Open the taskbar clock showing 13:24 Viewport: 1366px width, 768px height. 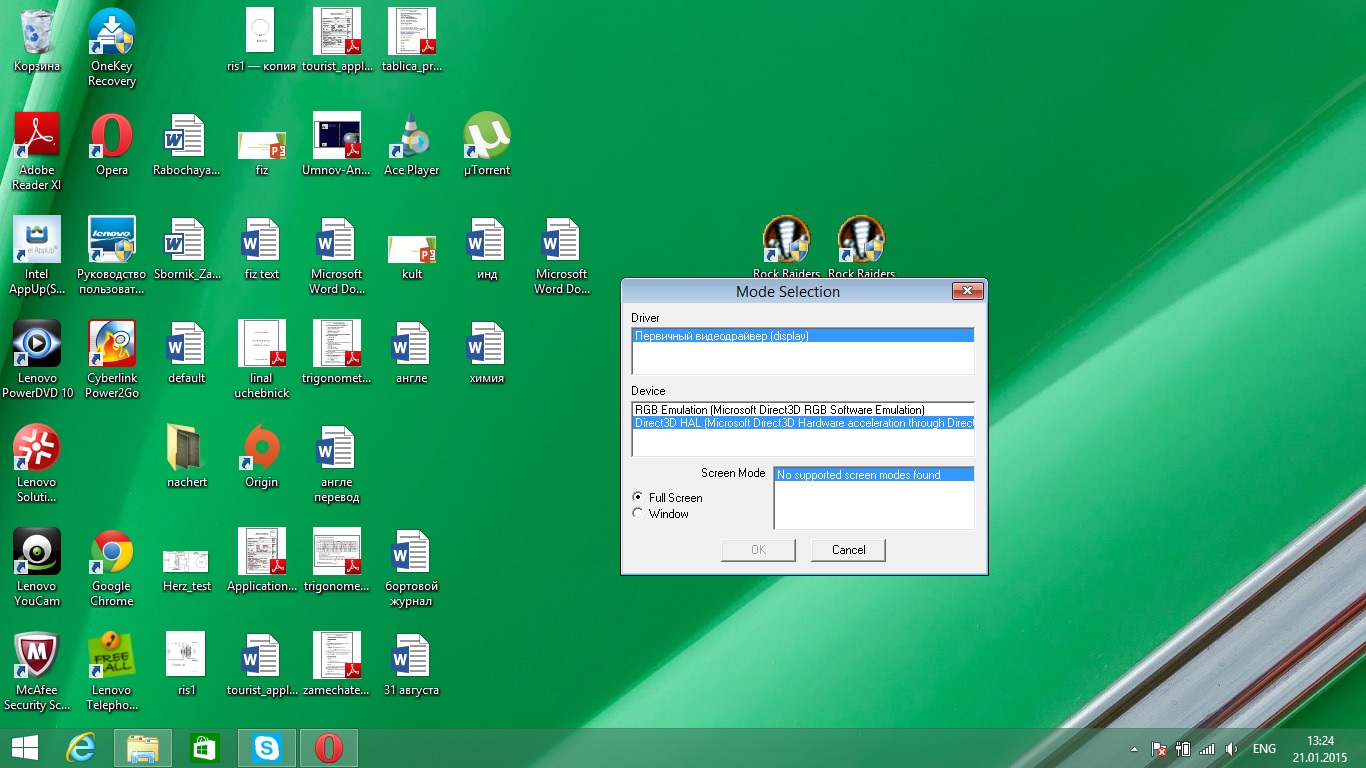click(x=1321, y=748)
